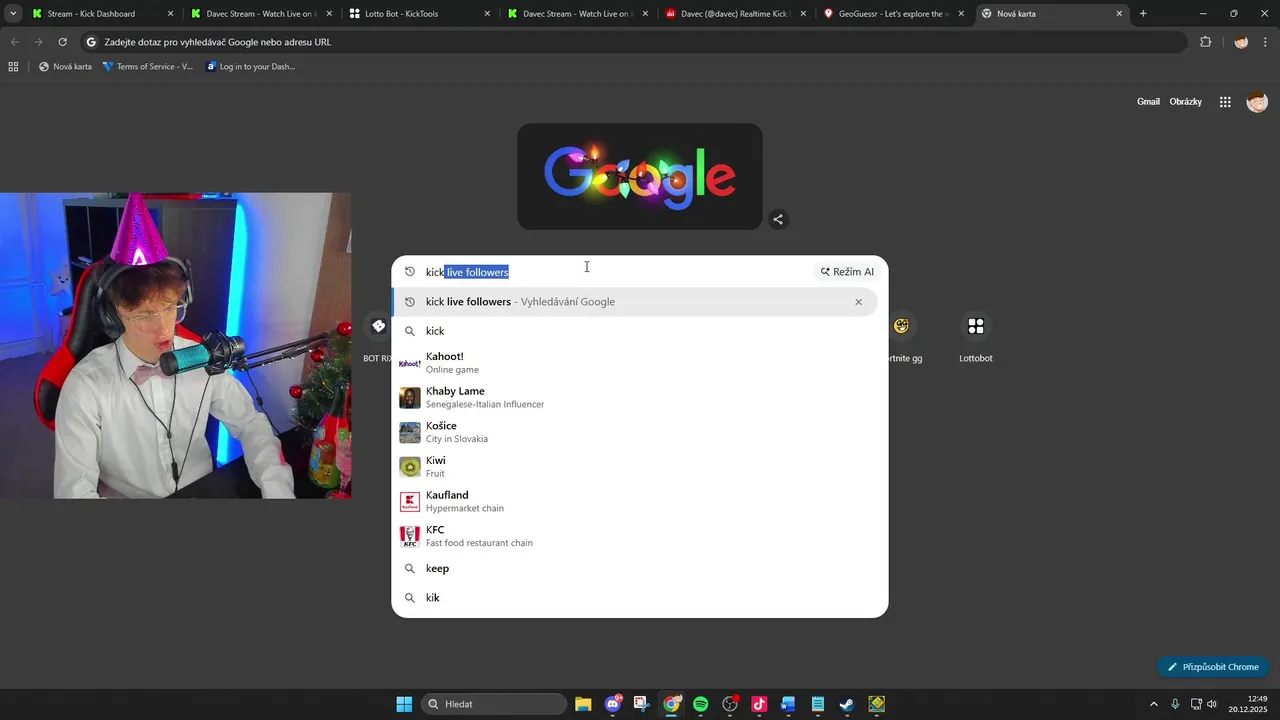Open 'Log in to your Dash...' bookmark

[250, 67]
